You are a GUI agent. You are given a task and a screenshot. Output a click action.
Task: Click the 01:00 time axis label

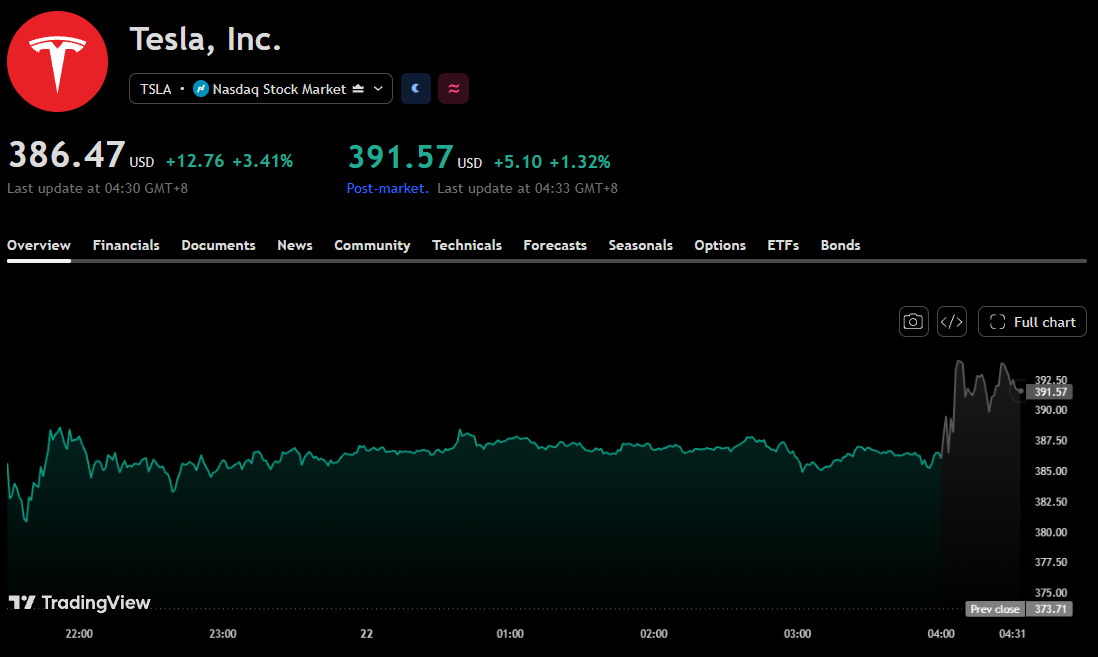click(x=510, y=634)
